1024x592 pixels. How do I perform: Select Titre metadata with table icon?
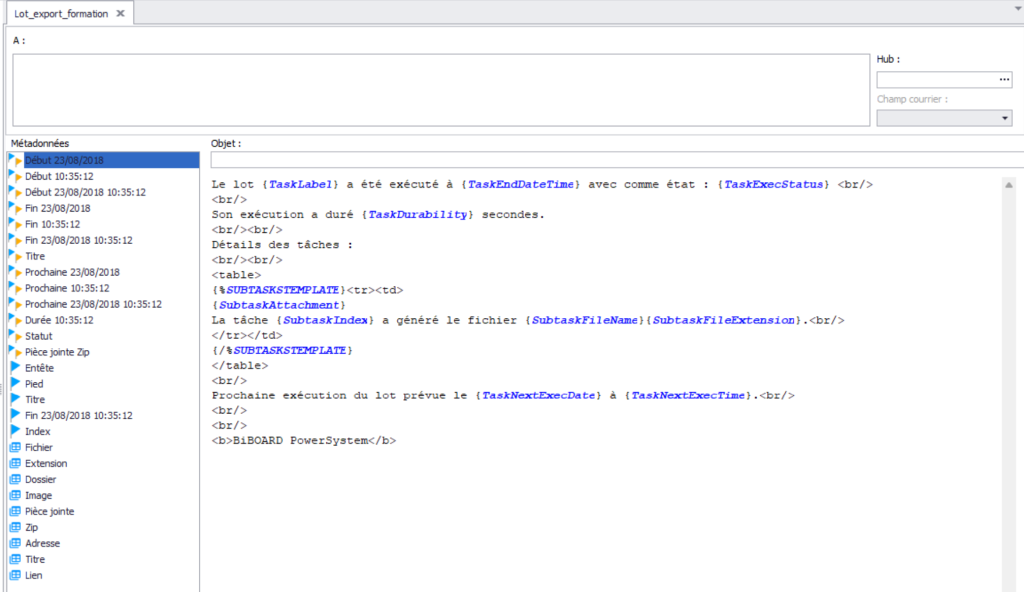pos(35,559)
